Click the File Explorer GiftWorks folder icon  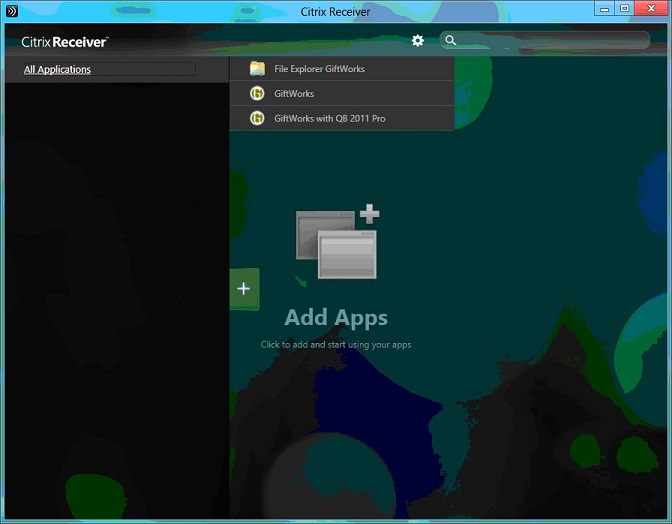point(257,69)
